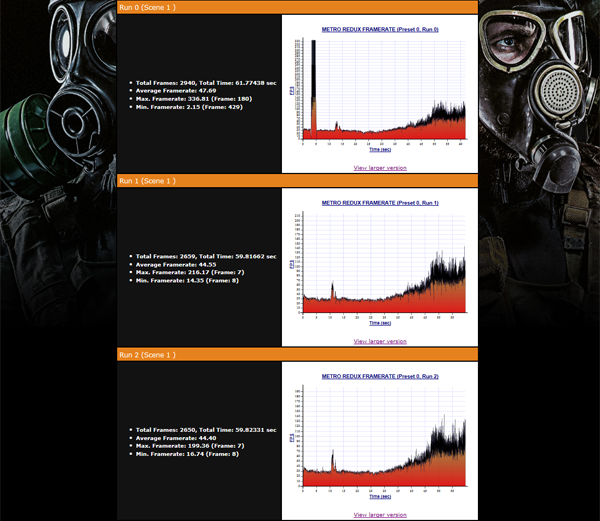This screenshot has height=521, width=600.
Task: Click the FPS axis label on Run 0 chart
Action: click(292, 91)
